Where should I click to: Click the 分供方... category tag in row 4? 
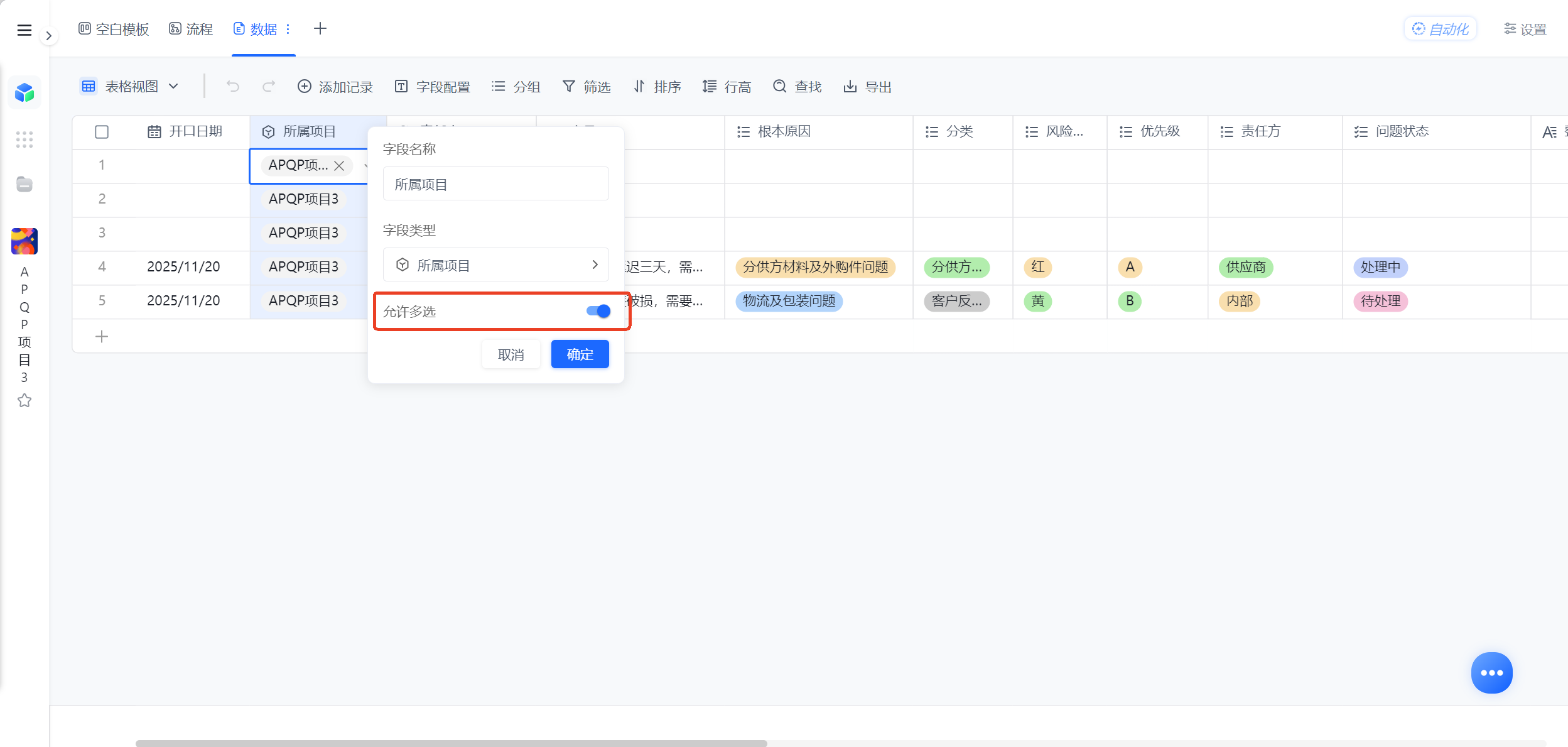coord(956,267)
